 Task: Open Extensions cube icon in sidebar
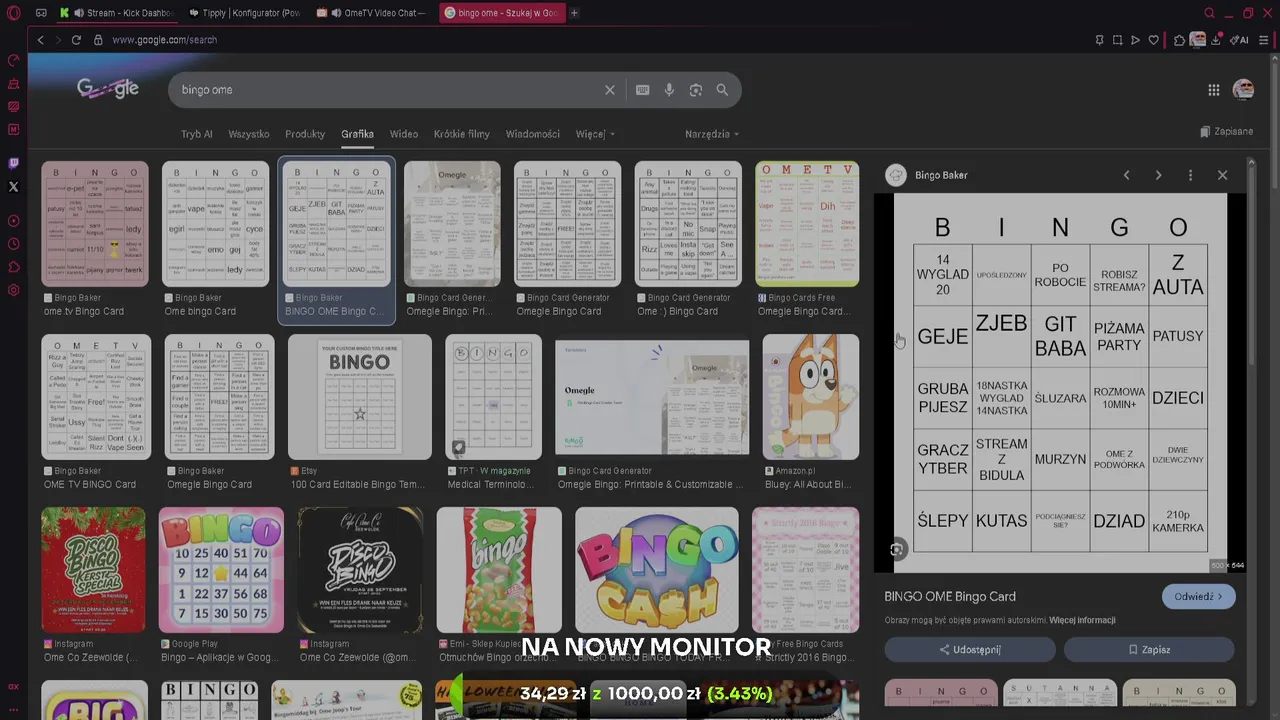[x=14, y=267]
